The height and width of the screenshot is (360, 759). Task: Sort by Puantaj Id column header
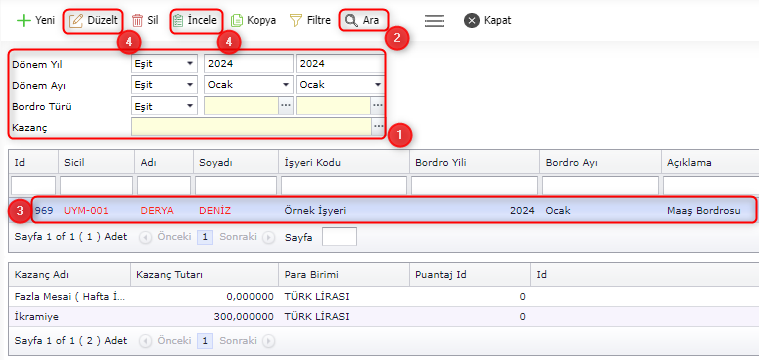click(x=470, y=275)
